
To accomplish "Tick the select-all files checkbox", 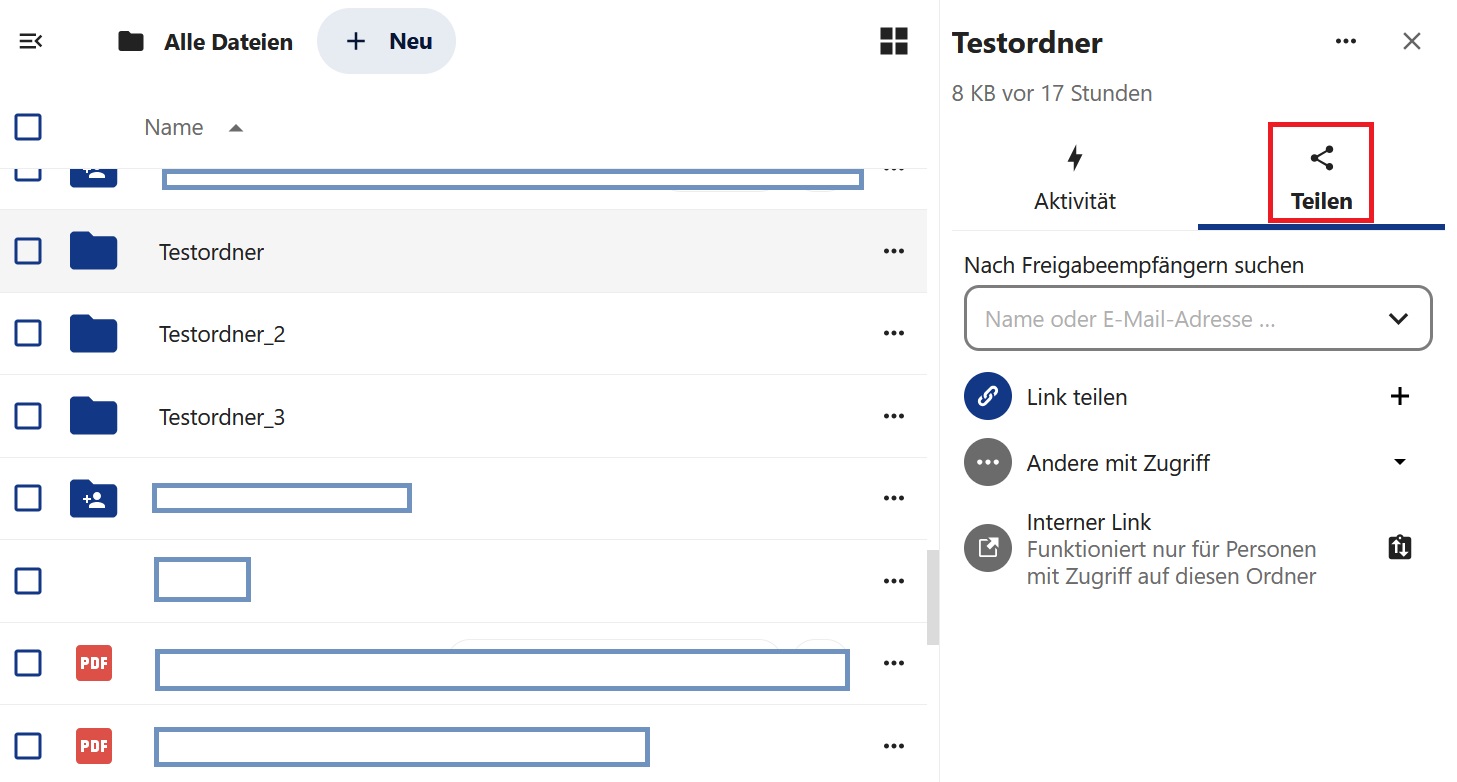I will [28, 127].
